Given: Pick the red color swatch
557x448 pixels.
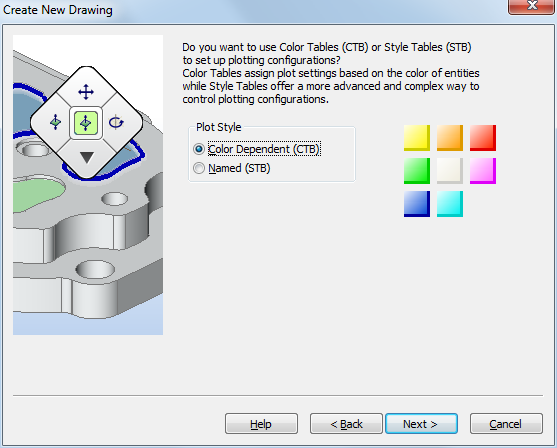Looking at the screenshot, I should [x=483, y=138].
